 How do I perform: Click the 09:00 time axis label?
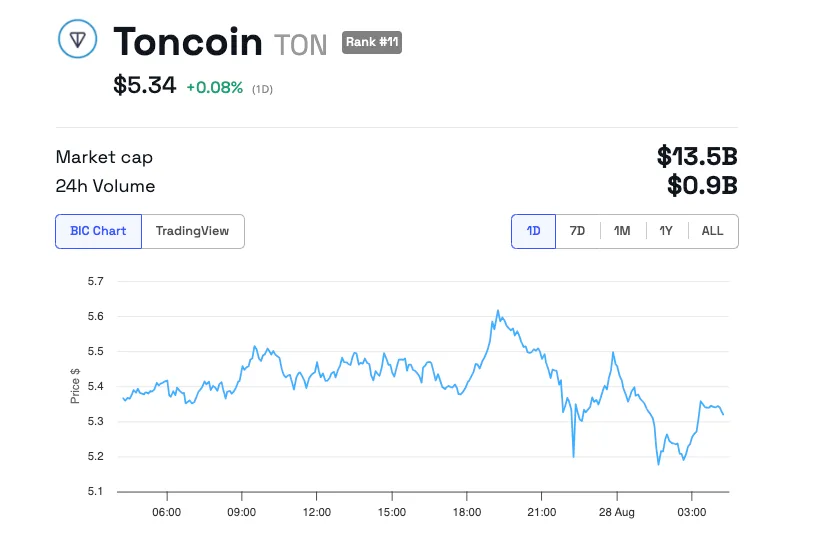point(241,512)
